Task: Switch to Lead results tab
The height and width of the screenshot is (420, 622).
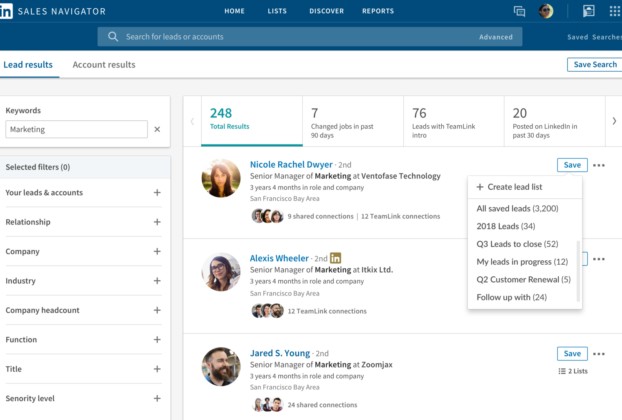Action: click(x=28, y=65)
